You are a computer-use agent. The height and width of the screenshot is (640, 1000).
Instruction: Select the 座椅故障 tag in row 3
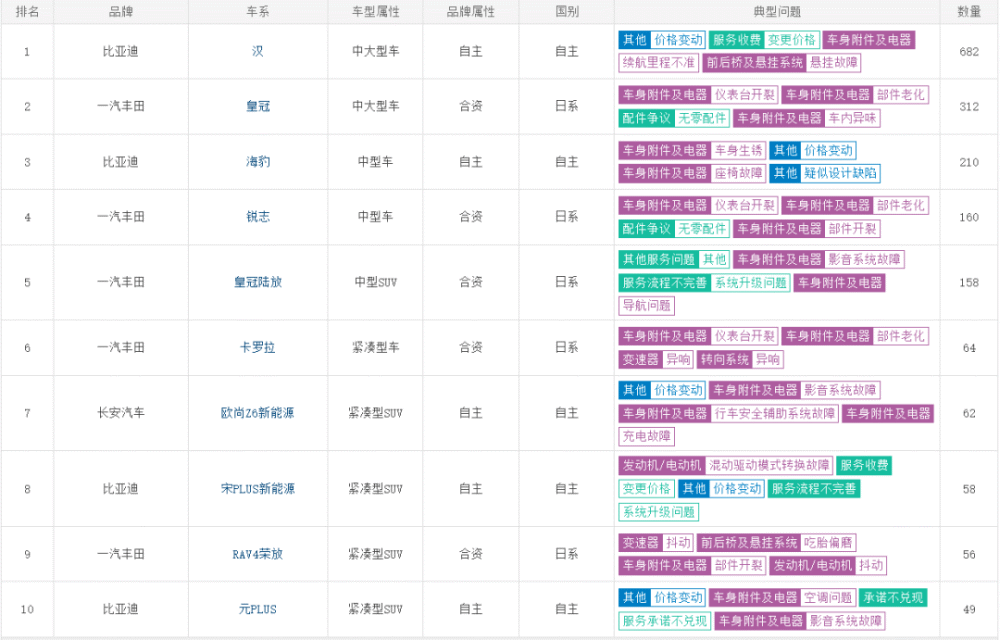point(739,173)
